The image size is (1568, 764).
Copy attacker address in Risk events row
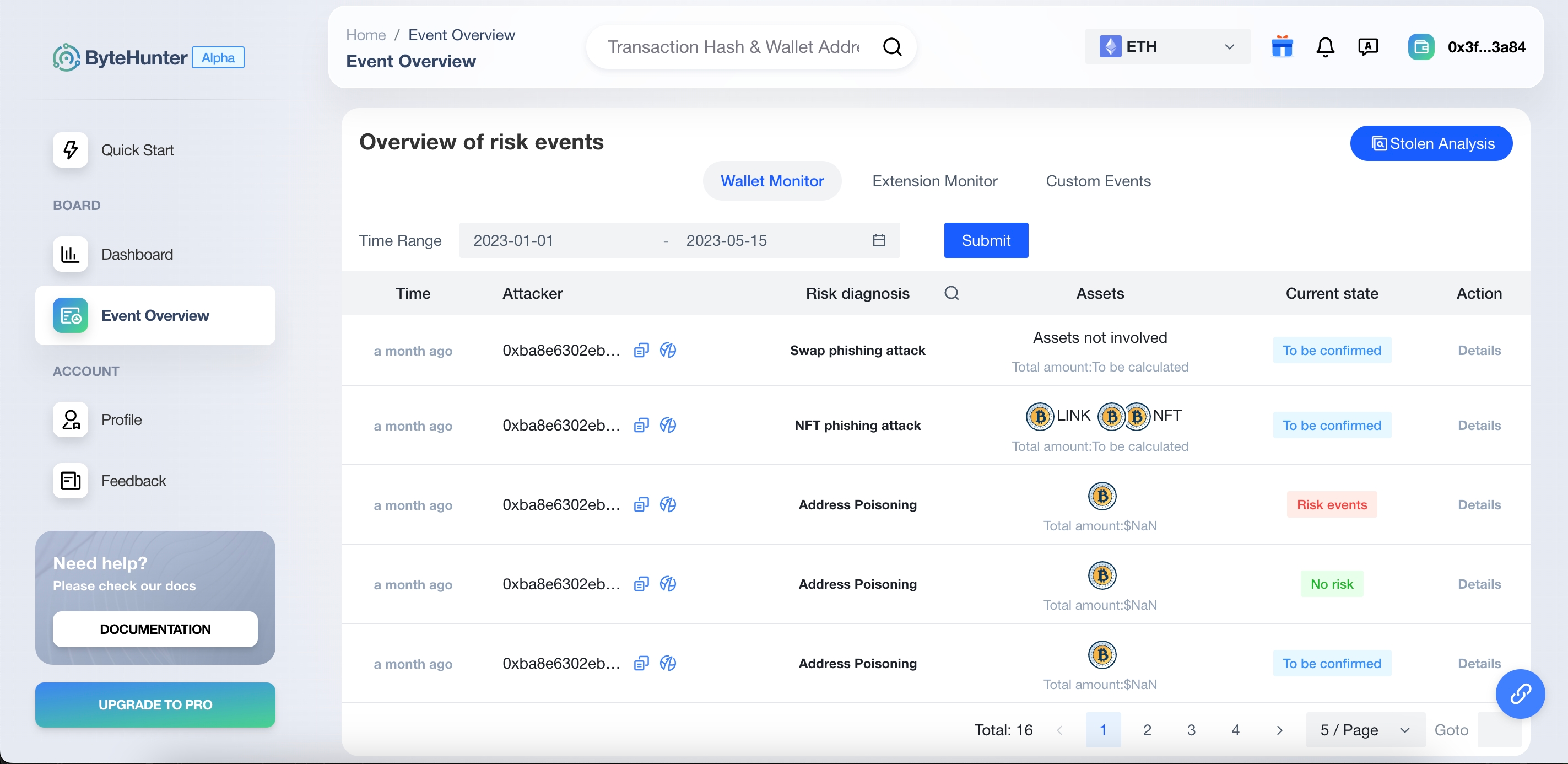tap(641, 504)
